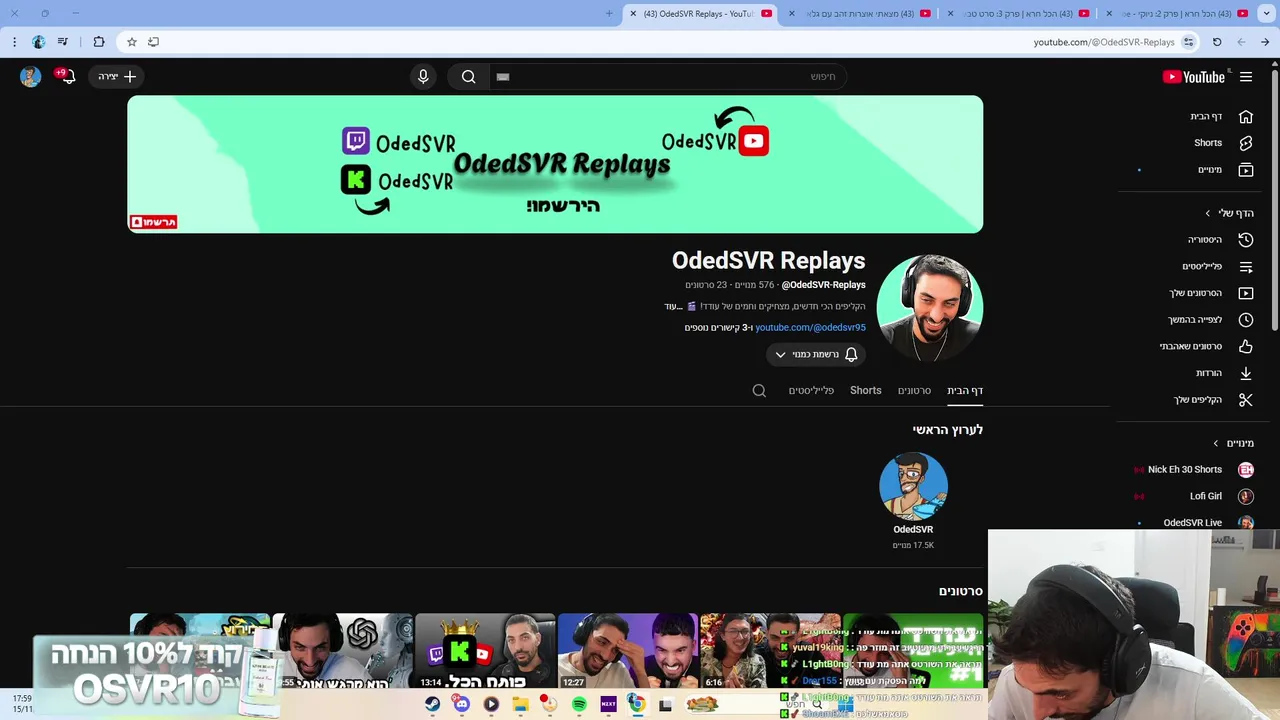
Task: Bookmark the page with the star icon
Action: pos(131,42)
